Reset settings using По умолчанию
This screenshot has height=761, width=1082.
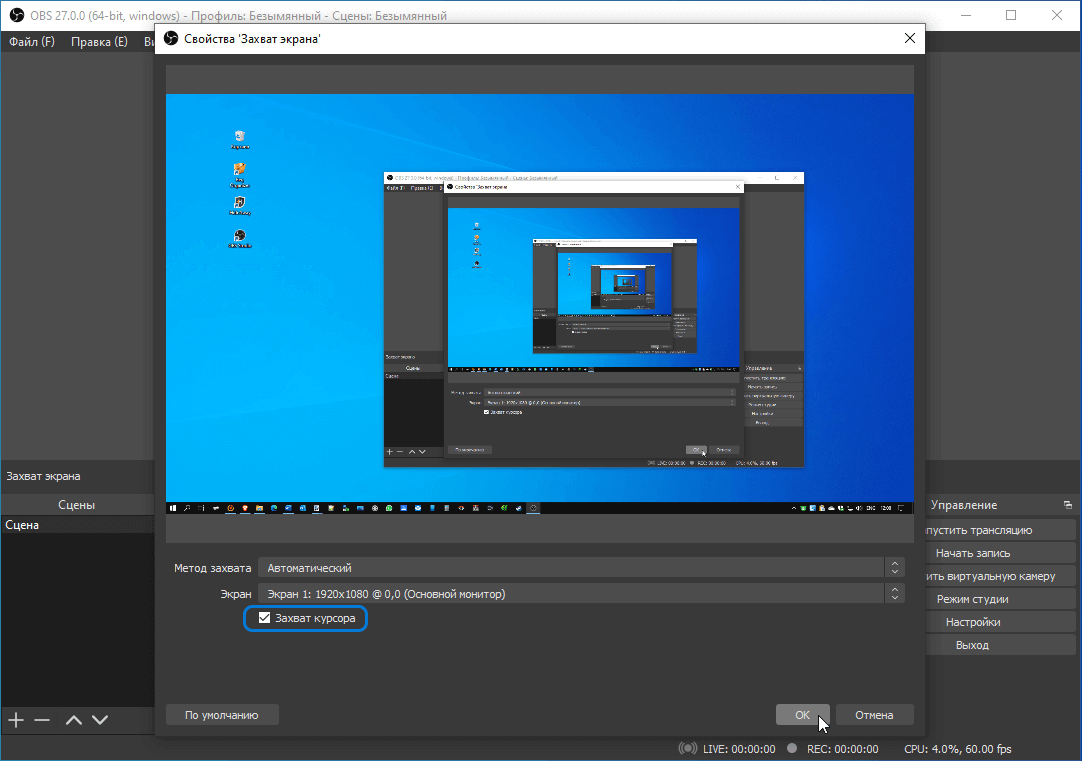pos(222,714)
